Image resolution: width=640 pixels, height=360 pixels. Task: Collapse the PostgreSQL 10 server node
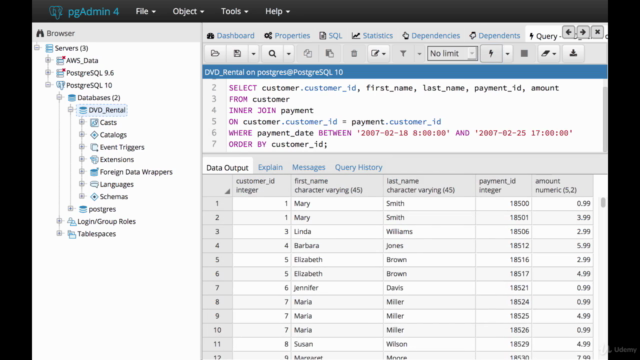pyautogui.click(x=48, y=85)
